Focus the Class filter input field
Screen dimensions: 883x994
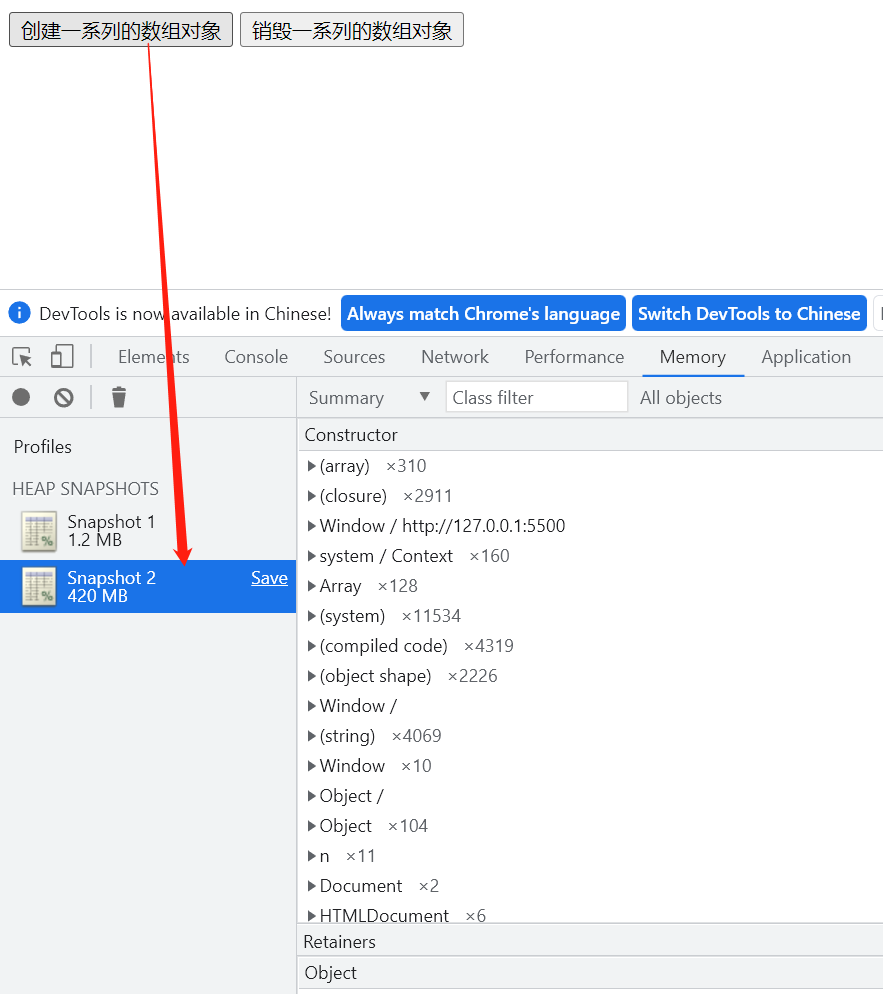(x=536, y=398)
